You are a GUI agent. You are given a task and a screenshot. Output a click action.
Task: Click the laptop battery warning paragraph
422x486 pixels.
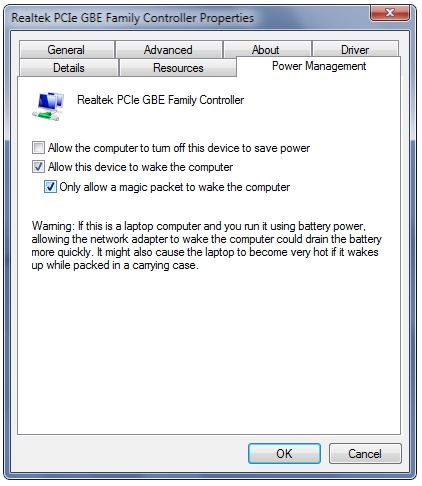coord(206,245)
